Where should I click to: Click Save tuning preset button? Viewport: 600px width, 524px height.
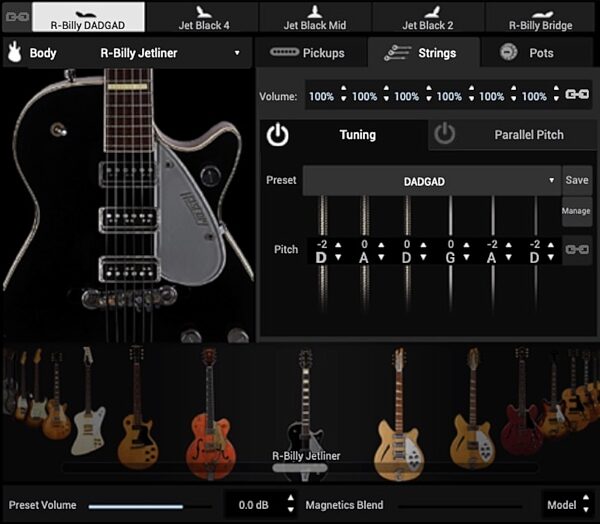577,180
